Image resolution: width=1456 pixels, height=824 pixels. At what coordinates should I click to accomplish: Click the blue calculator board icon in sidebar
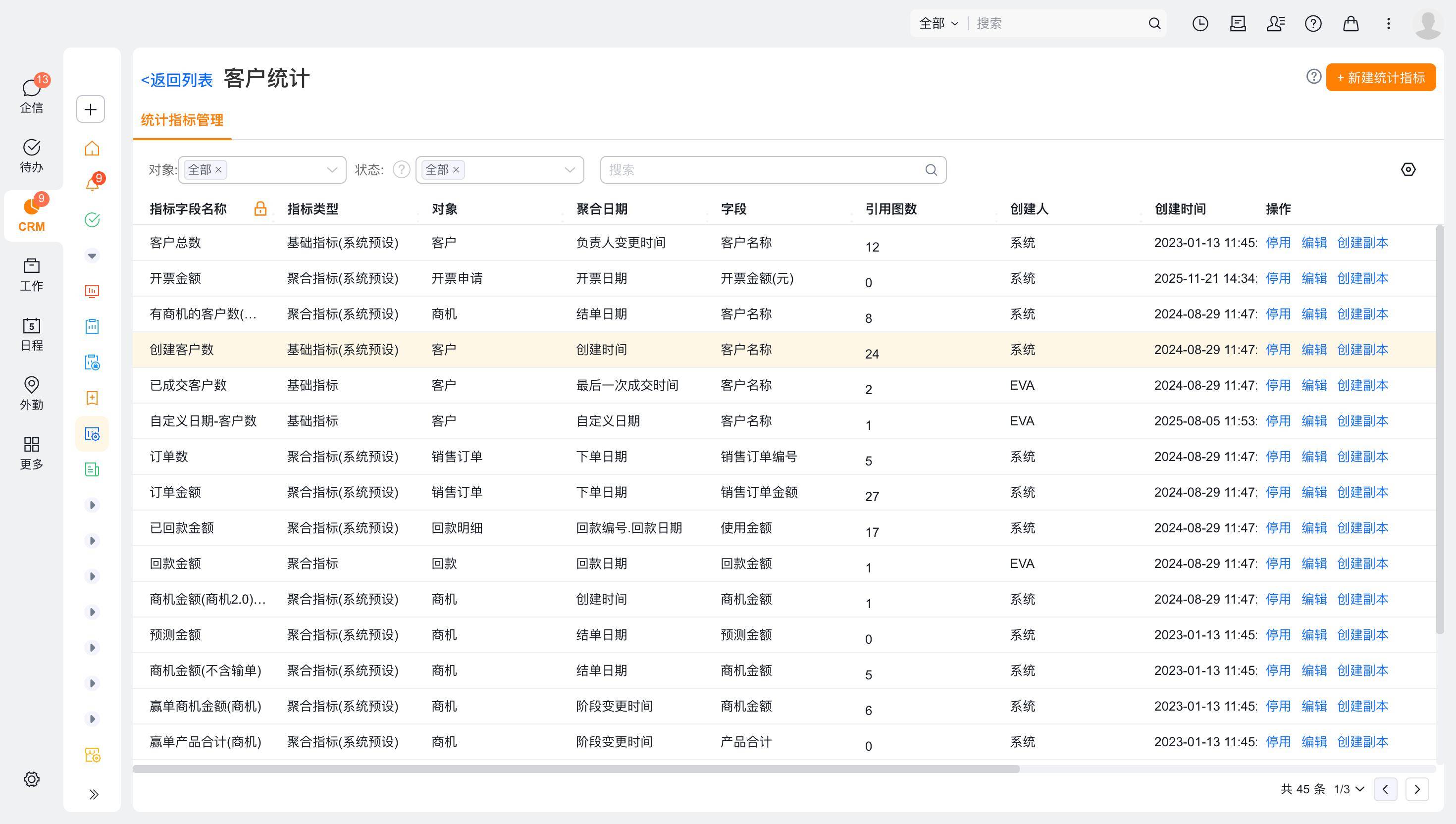click(x=92, y=326)
